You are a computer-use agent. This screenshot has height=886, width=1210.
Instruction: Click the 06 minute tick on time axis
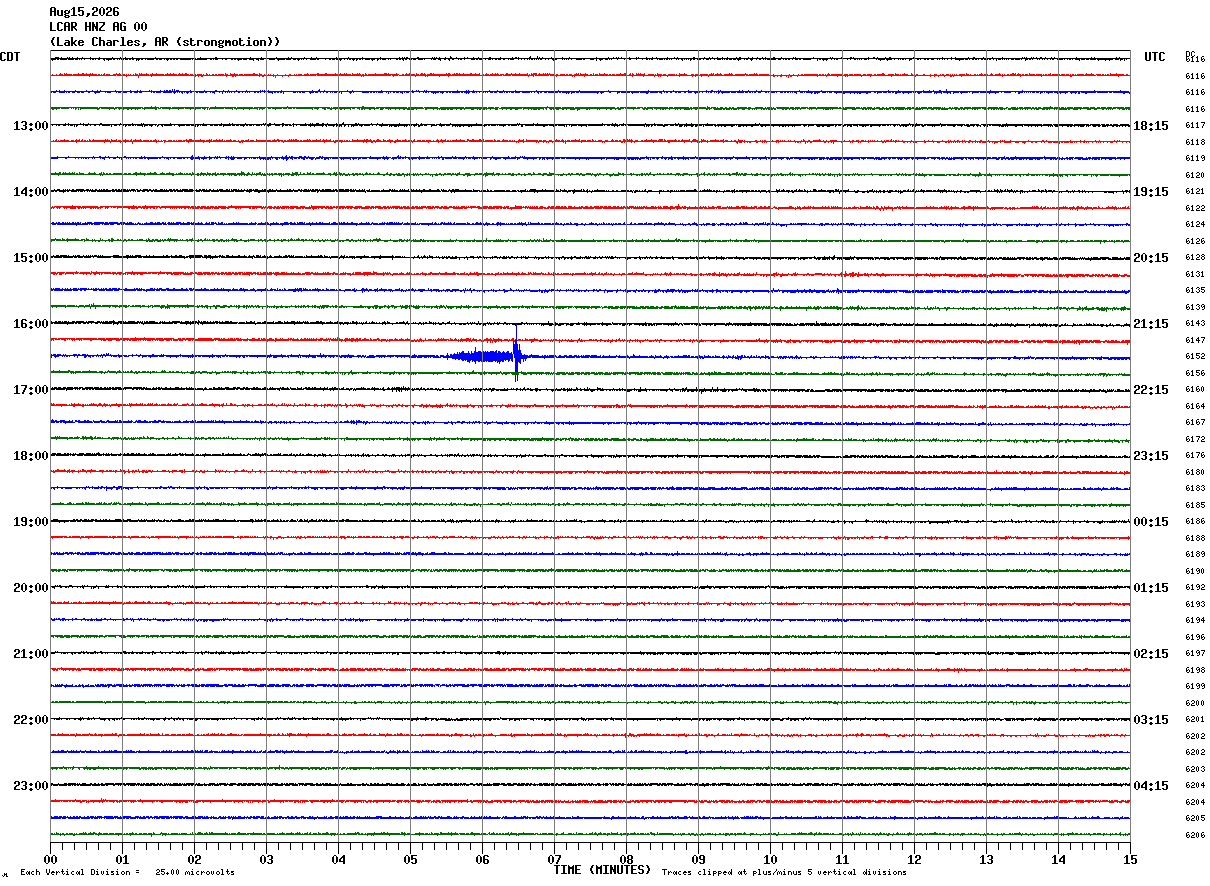click(482, 859)
